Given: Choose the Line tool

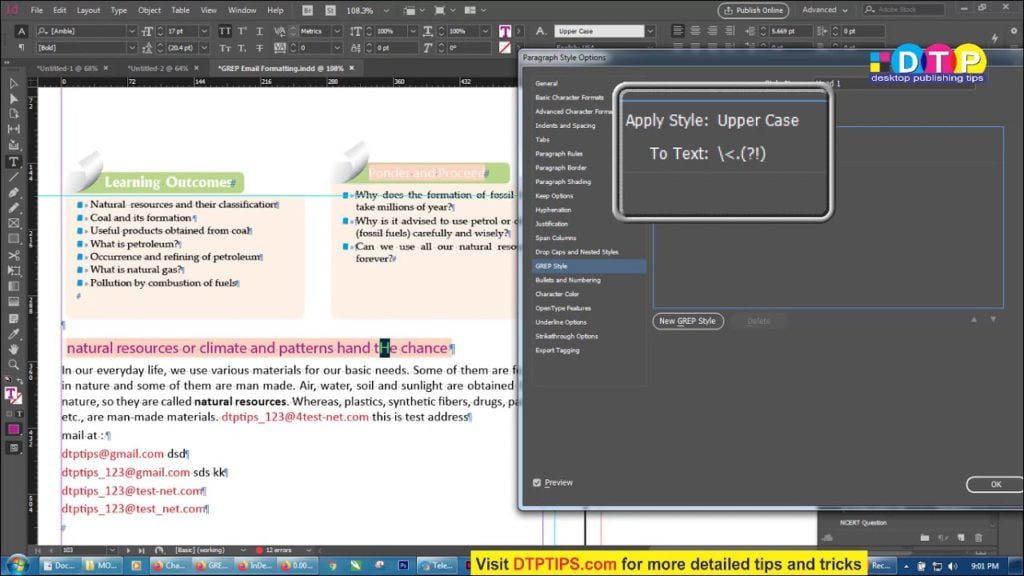Looking at the screenshot, I should pos(14,176).
